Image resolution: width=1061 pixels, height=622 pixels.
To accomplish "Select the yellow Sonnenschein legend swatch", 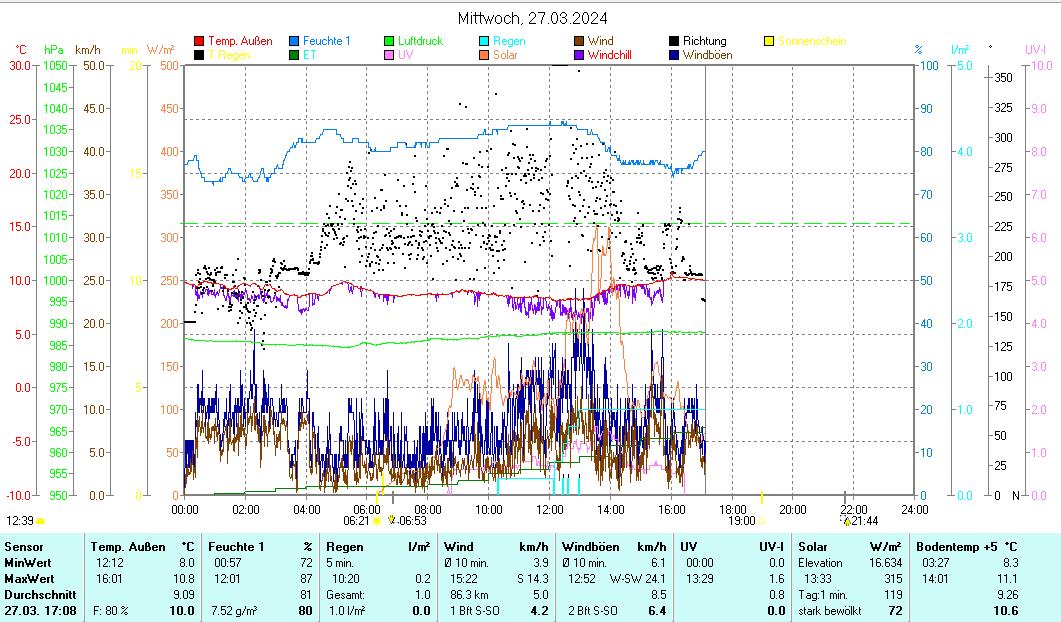I will point(769,41).
